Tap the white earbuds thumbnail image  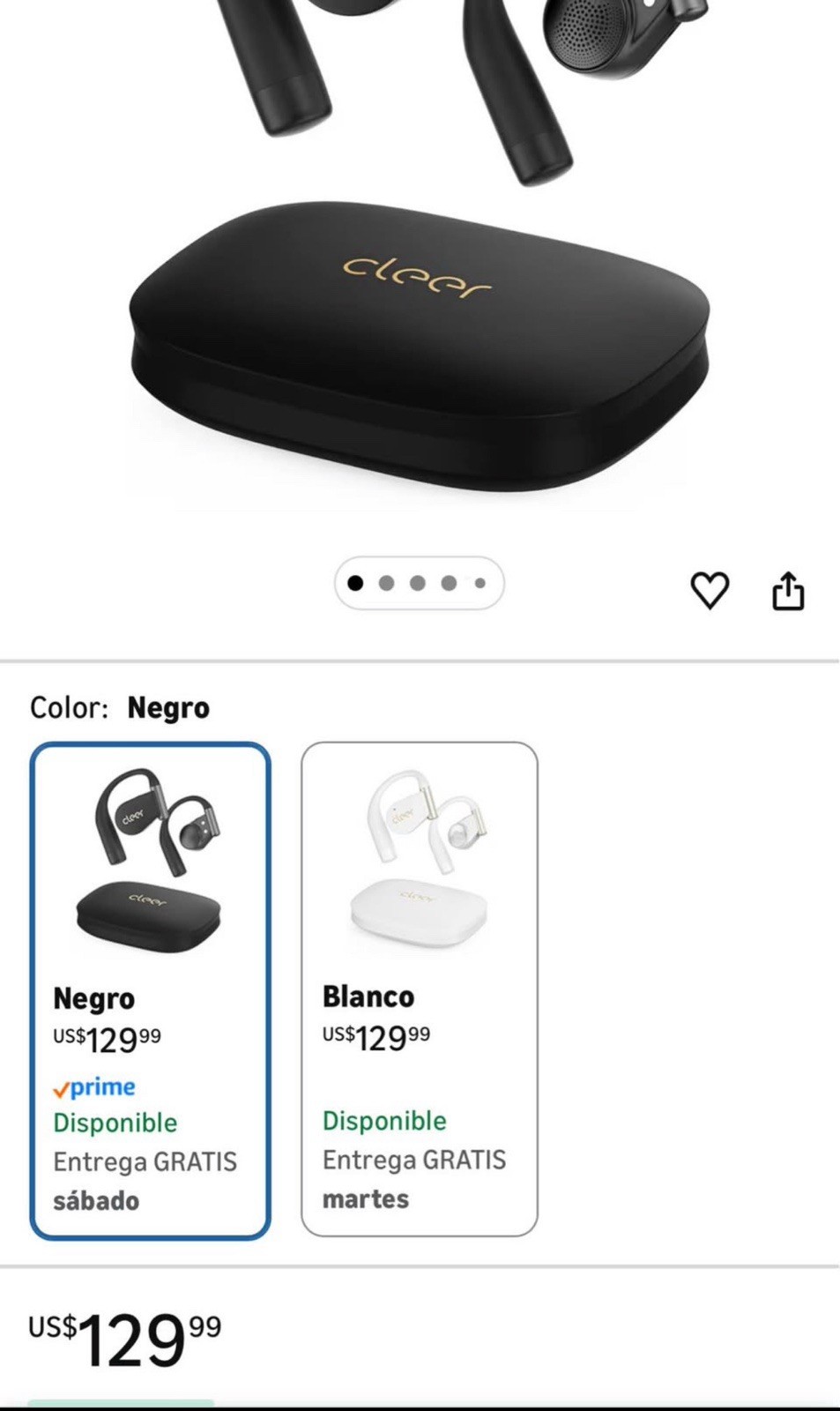tap(420, 859)
